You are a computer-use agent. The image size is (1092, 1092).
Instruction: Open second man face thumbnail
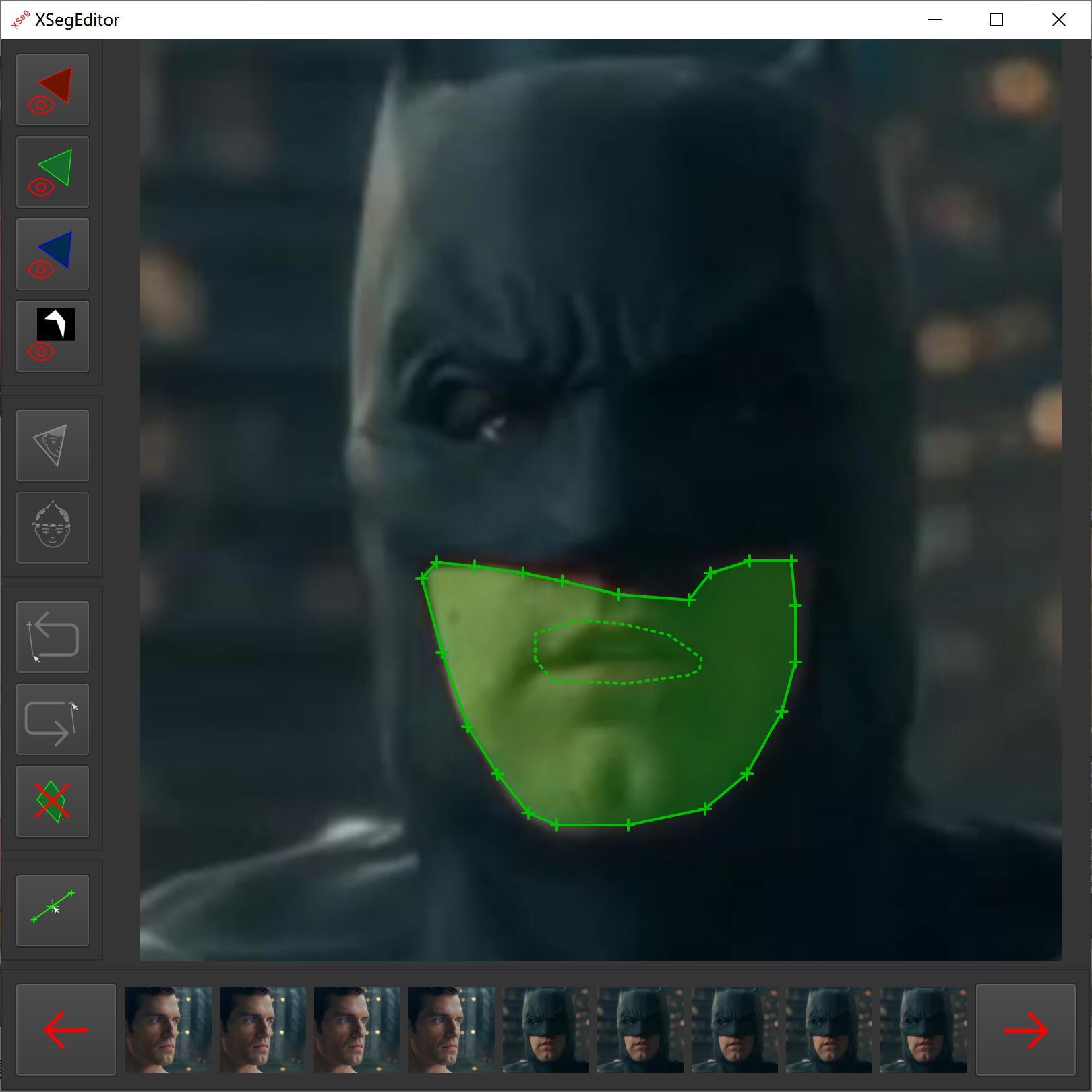click(x=263, y=1030)
